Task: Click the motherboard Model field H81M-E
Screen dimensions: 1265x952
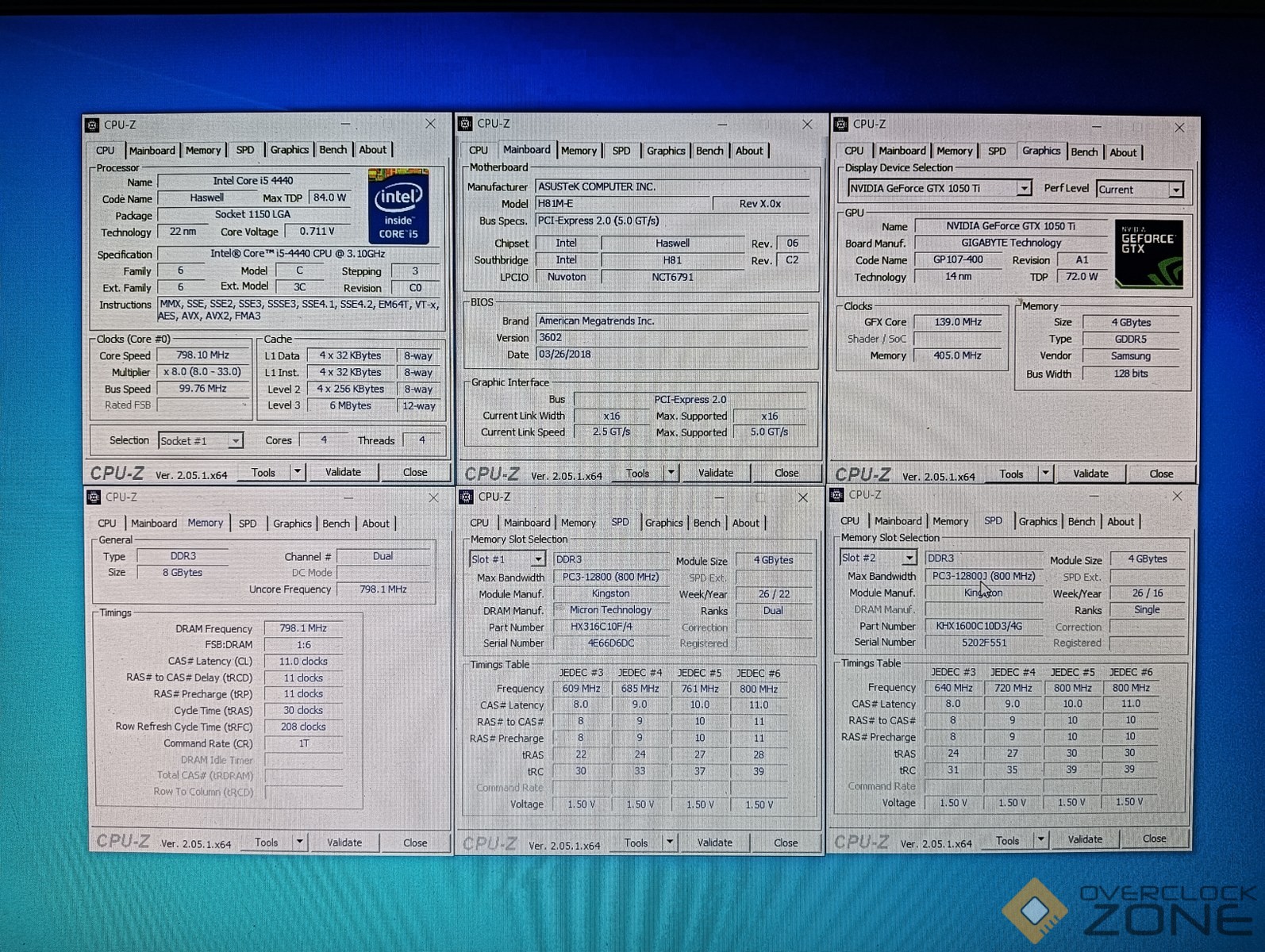Action: click(621, 204)
